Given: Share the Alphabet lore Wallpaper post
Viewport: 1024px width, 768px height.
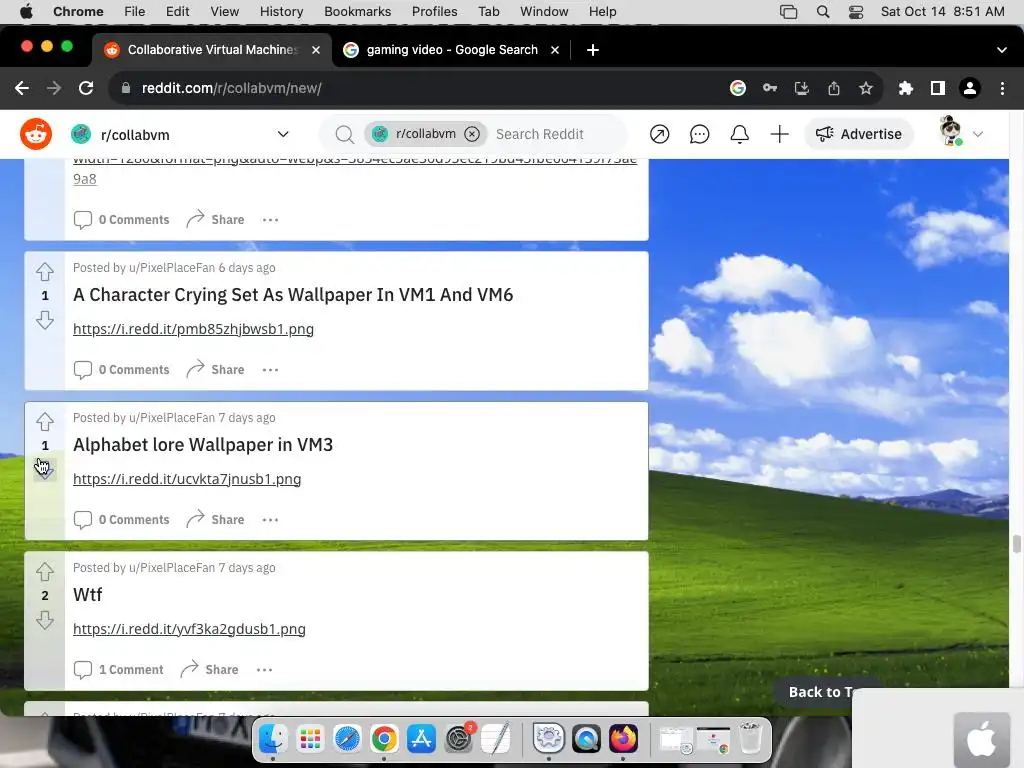Looking at the screenshot, I should click(x=215, y=520).
